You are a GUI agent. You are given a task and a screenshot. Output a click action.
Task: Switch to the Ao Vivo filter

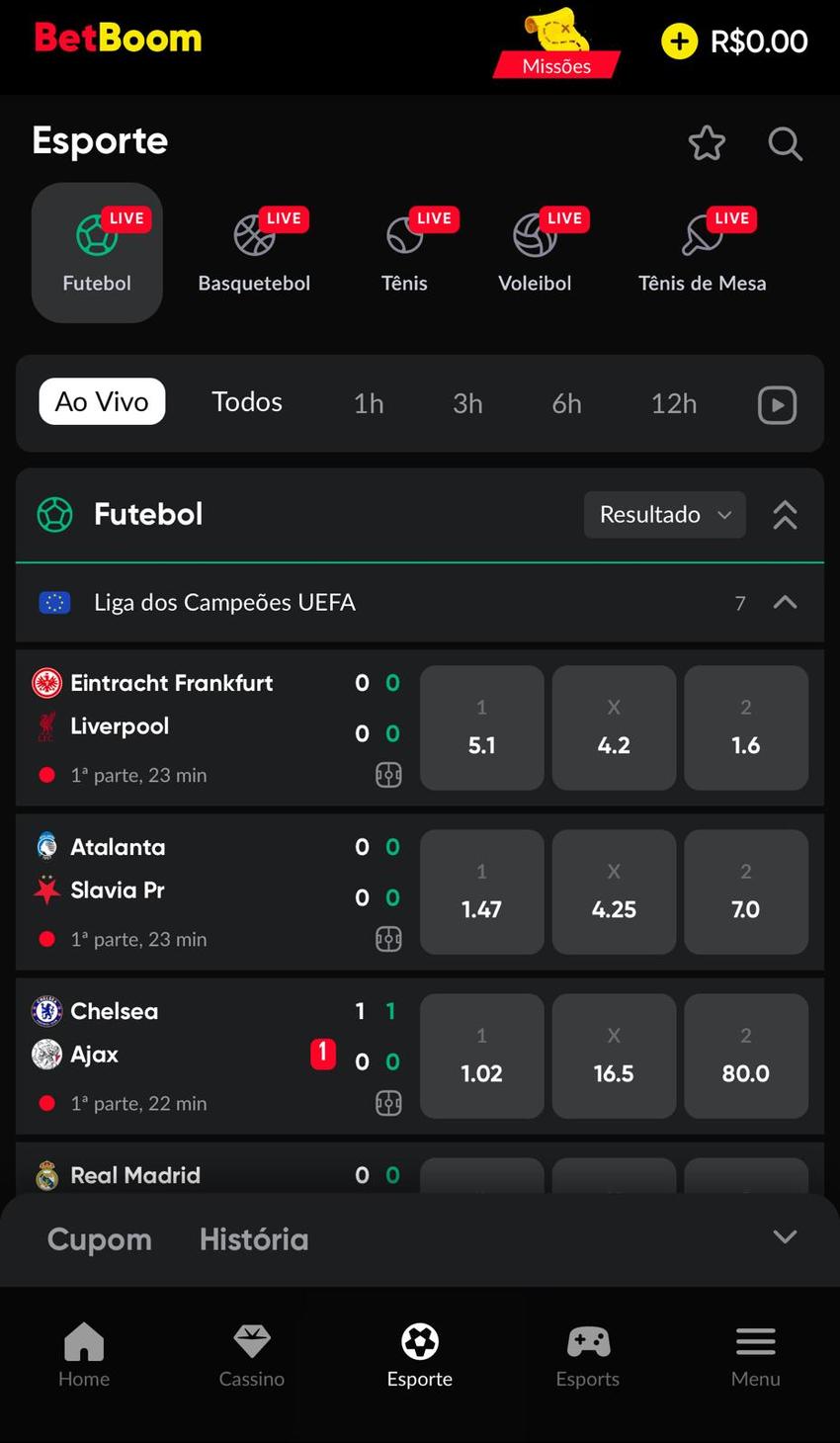[x=102, y=401]
